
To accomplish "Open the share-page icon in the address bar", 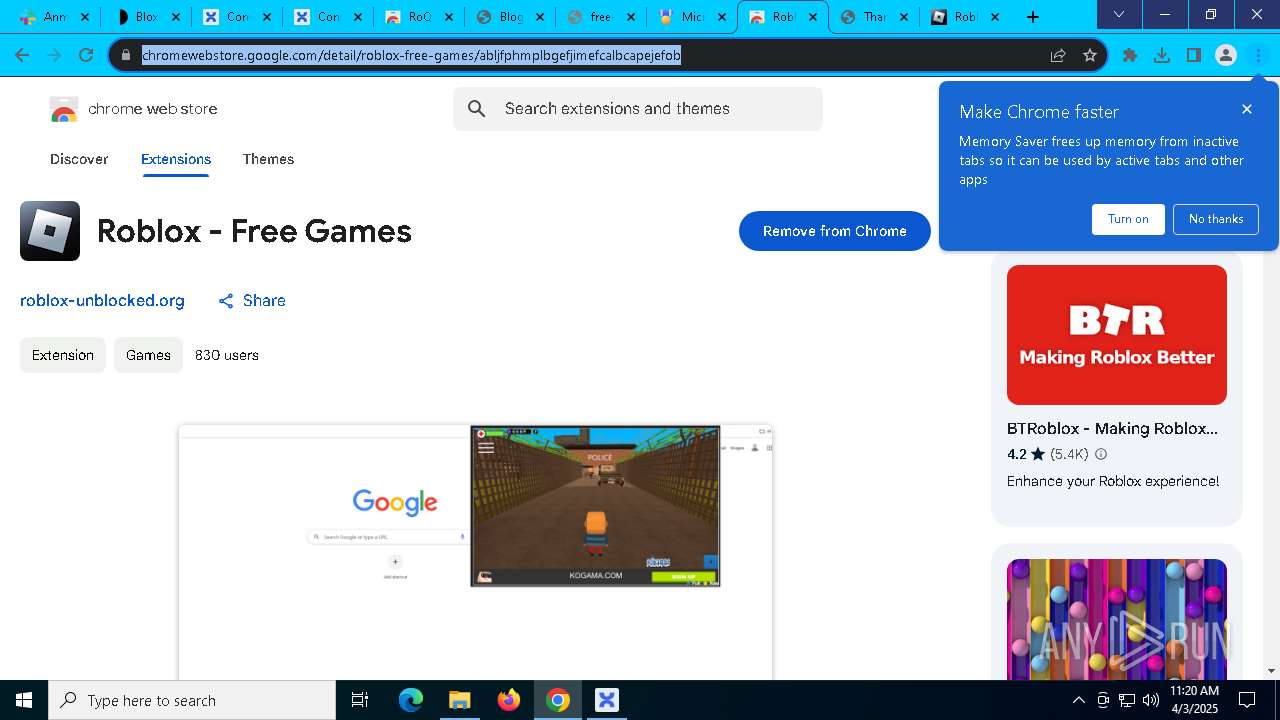I will click(1058, 55).
